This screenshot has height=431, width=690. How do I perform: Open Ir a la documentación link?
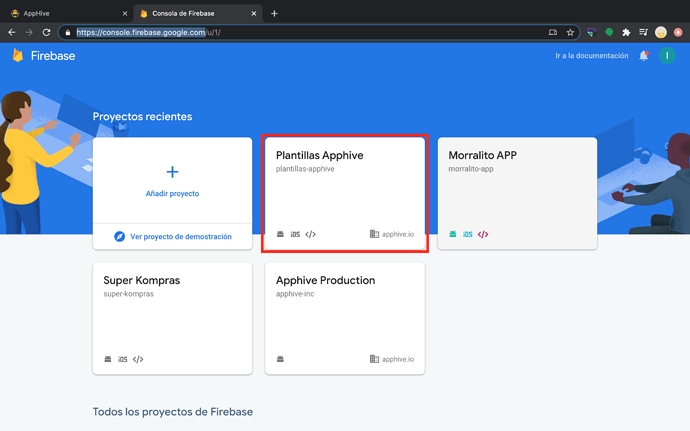point(592,56)
